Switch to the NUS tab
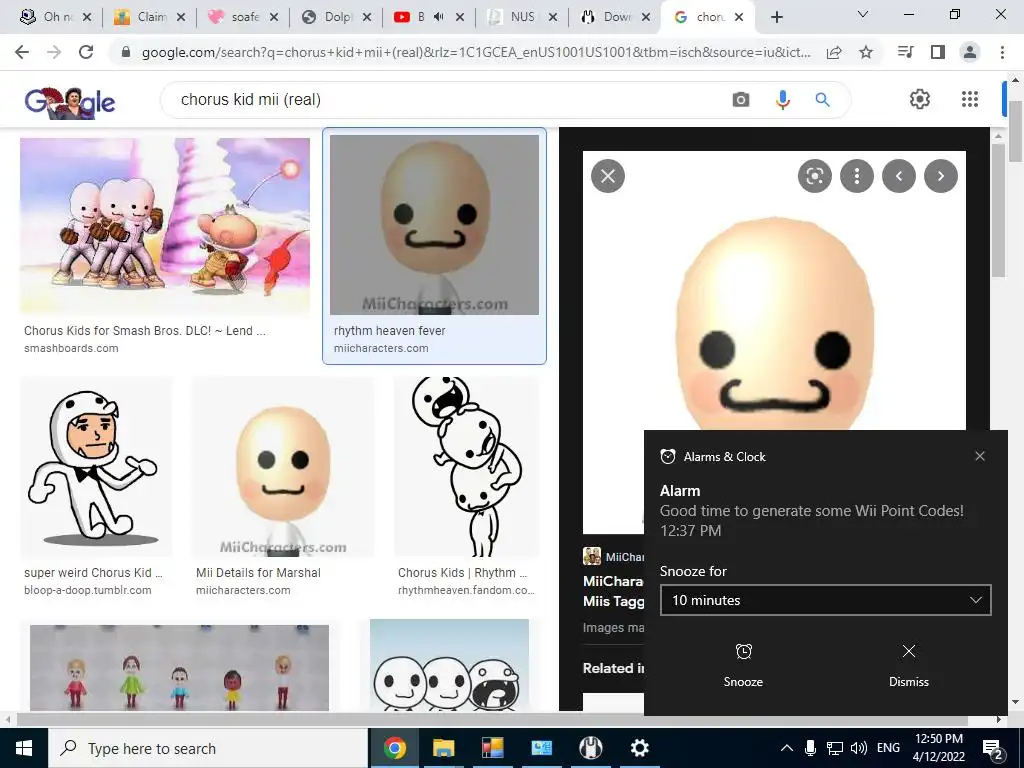The image size is (1024, 768). coord(521,17)
